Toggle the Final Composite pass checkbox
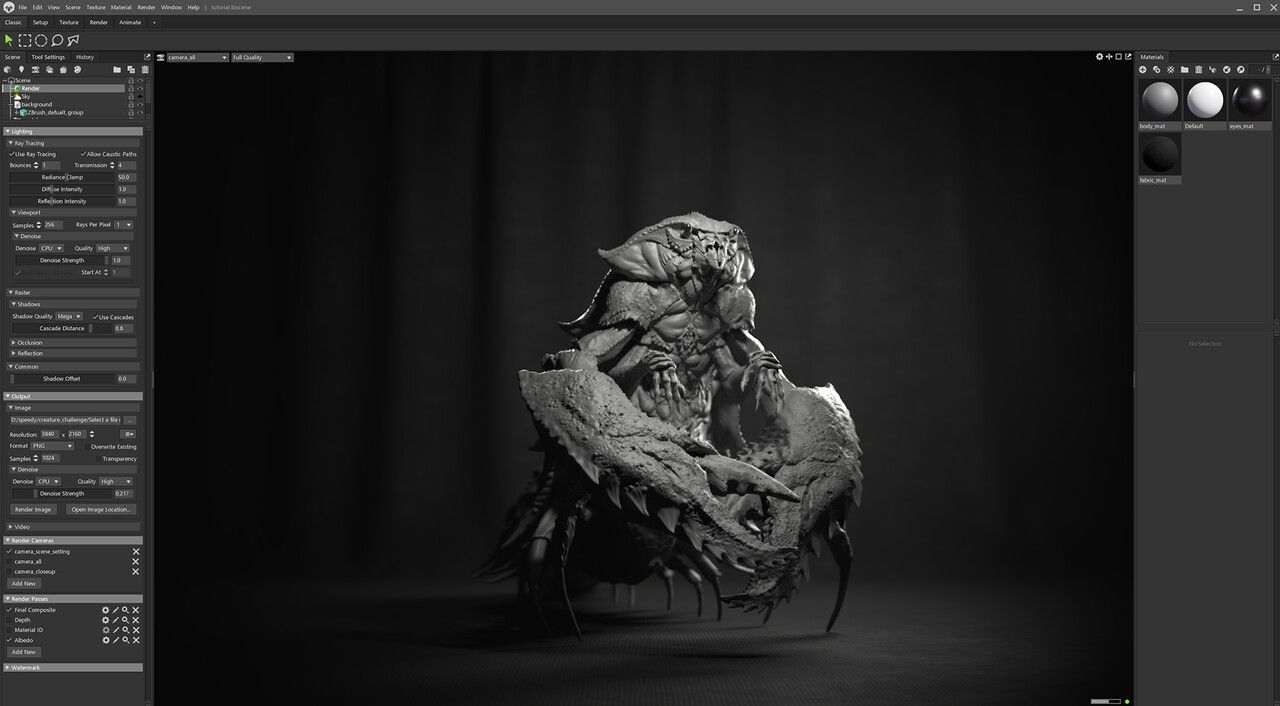This screenshot has height=706, width=1280. coord(9,610)
